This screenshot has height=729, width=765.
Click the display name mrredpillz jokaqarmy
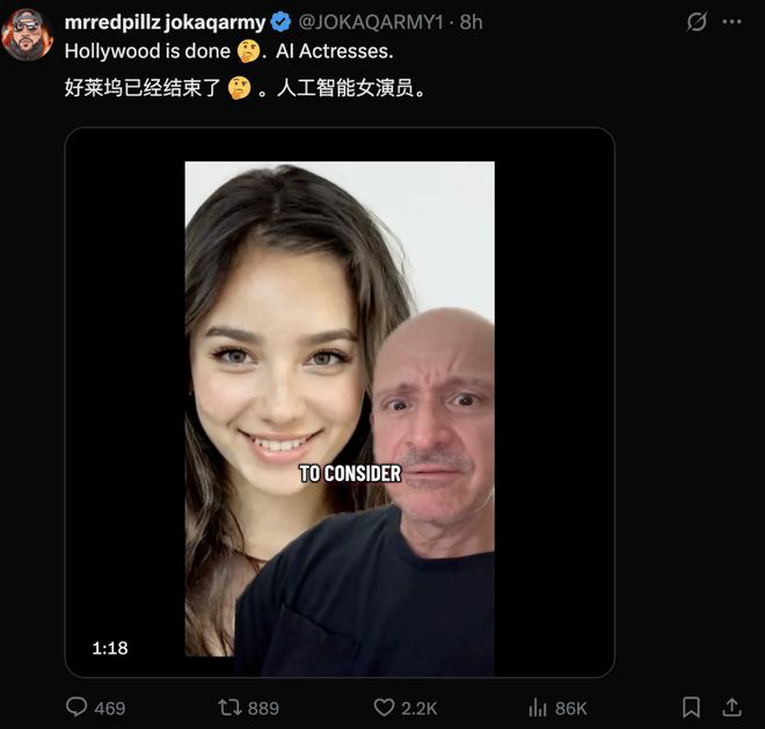[x=165, y=22]
